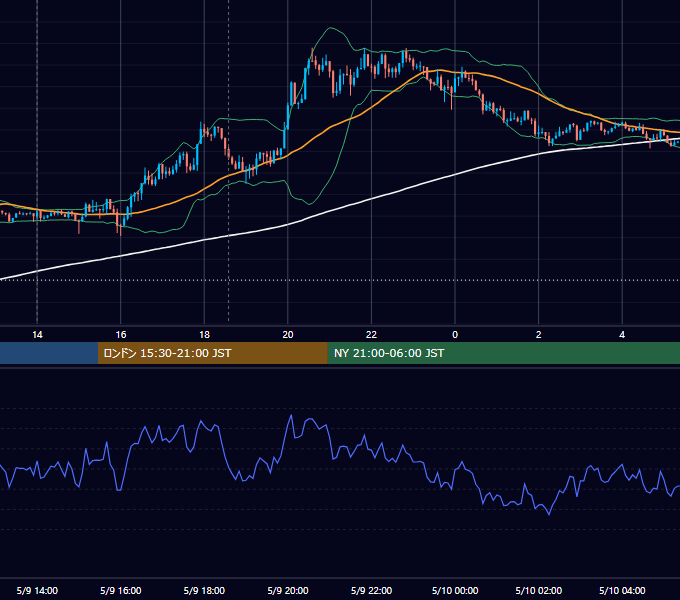Viewport: 680px width, 600px height.
Task: Click the 16 hour axis label
Action: [x=121, y=335]
